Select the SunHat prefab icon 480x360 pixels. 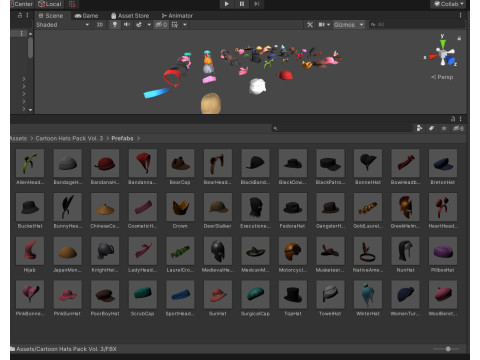click(218, 294)
